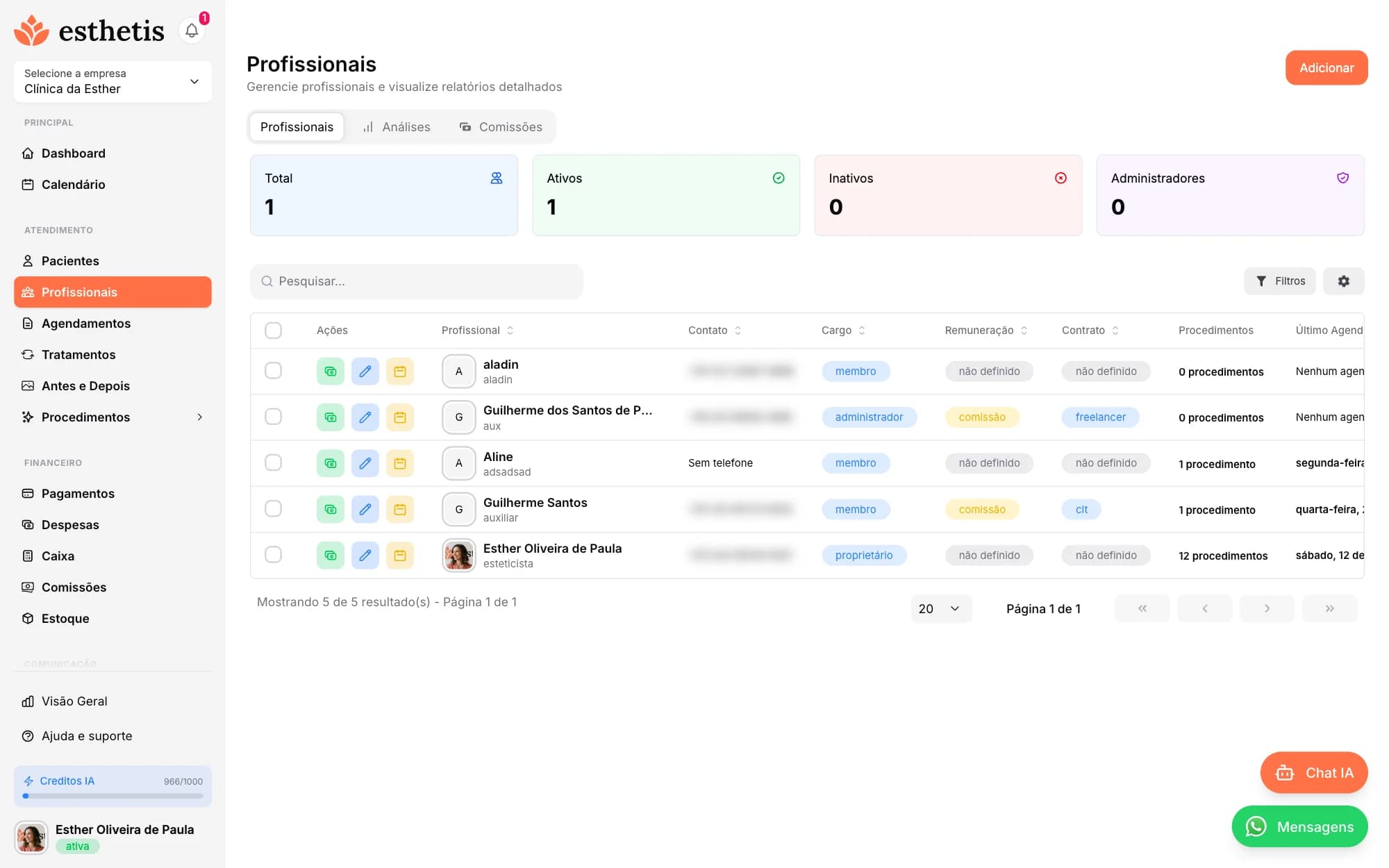The width and height of the screenshot is (1389, 868).
Task: Click the Total card people icon
Action: (x=497, y=178)
